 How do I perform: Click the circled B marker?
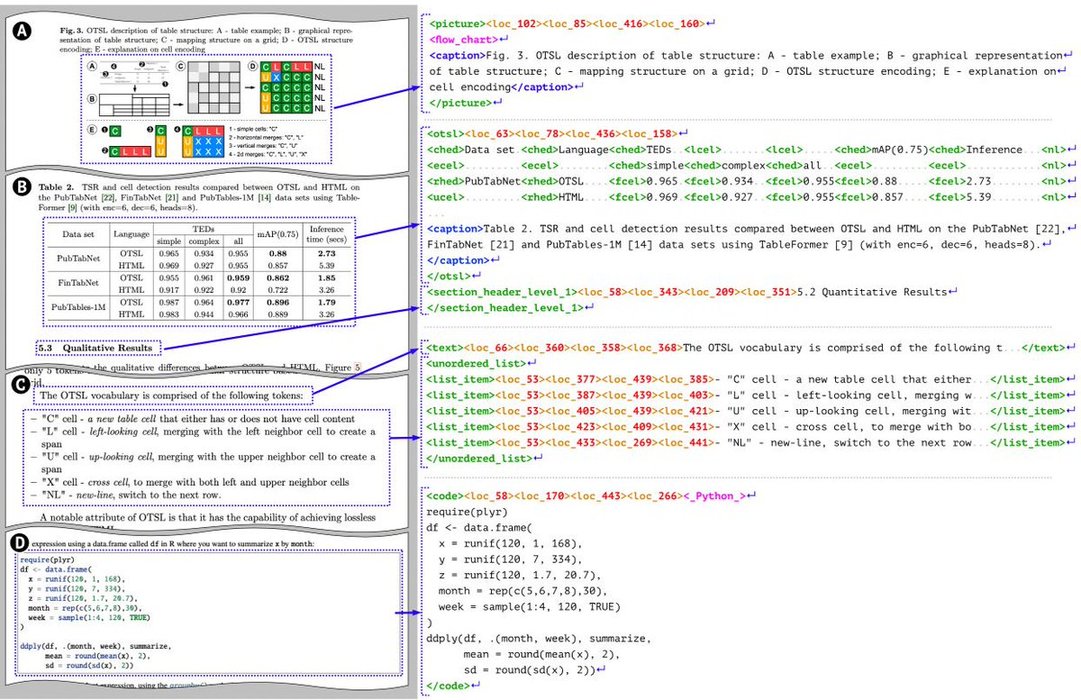click(x=23, y=186)
